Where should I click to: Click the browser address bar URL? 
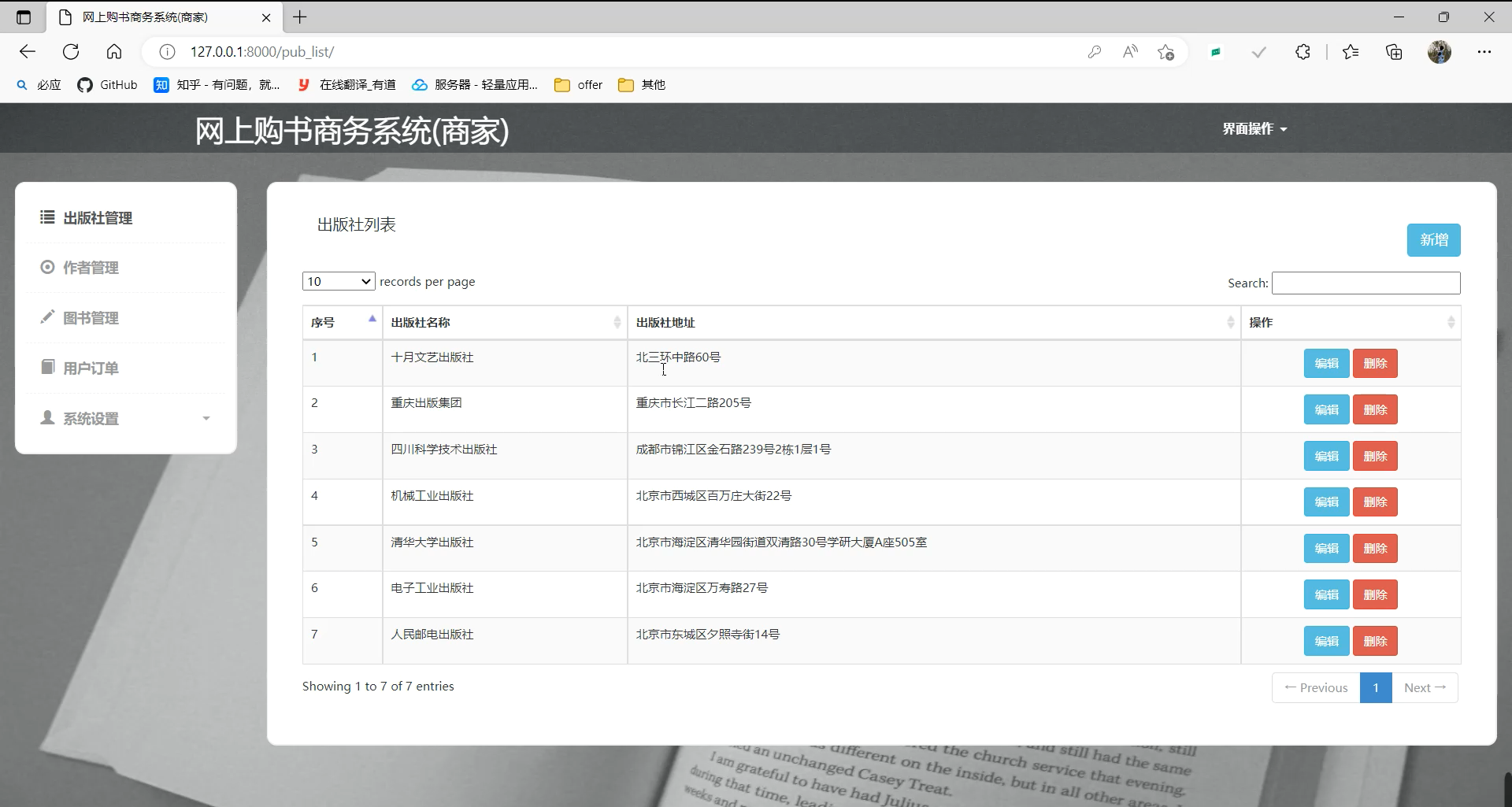[262, 52]
